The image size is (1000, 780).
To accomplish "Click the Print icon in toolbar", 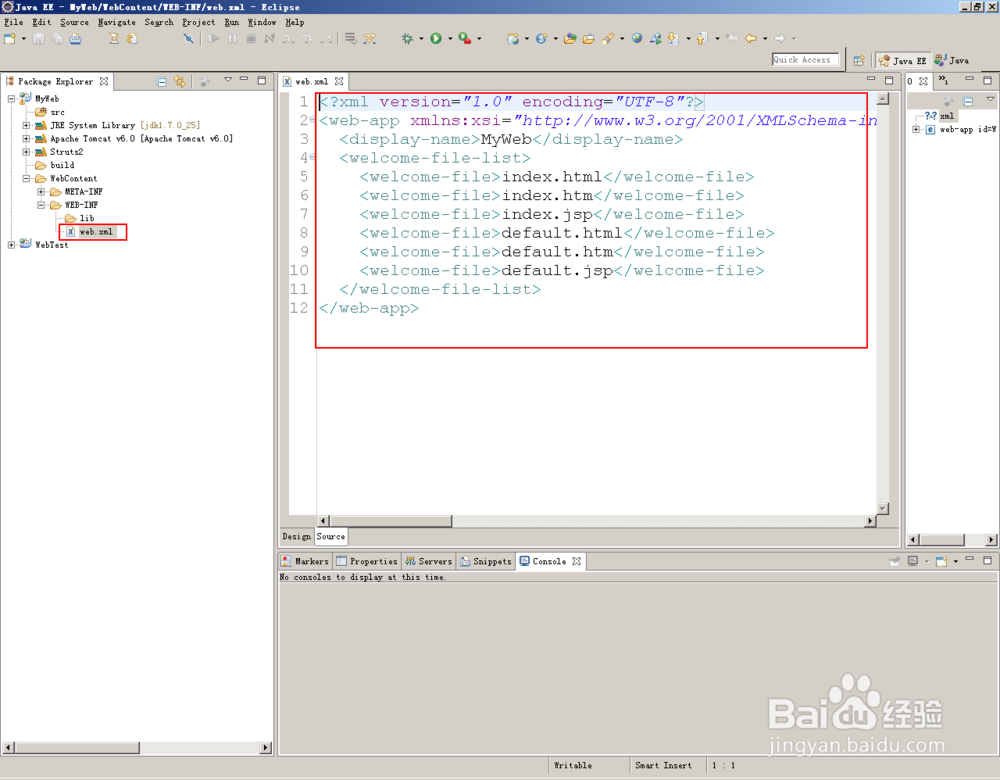I will click(75, 39).
